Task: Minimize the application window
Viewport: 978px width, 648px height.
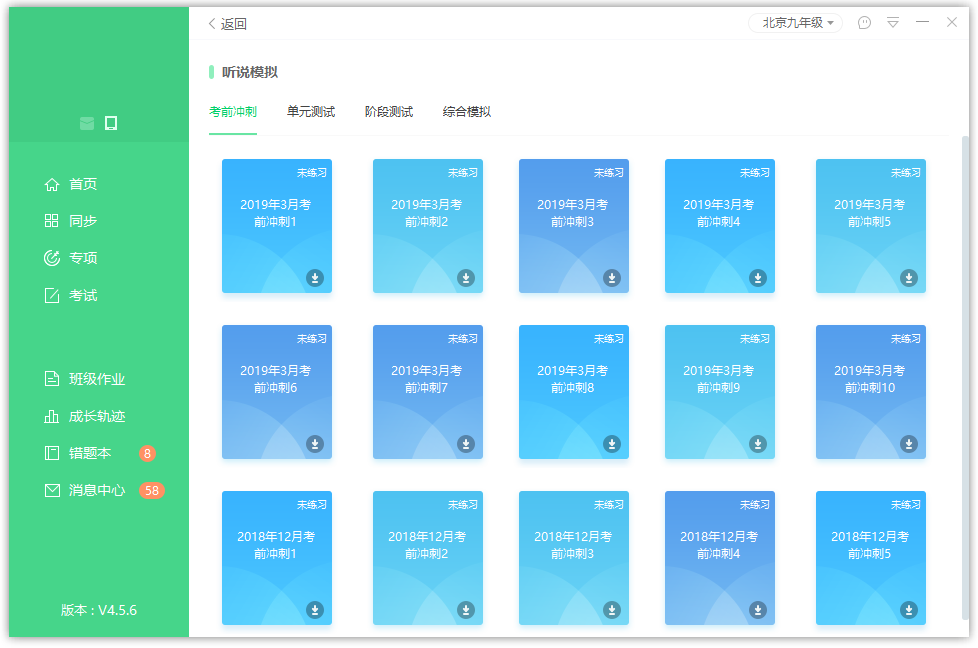Action: [922, 22]
